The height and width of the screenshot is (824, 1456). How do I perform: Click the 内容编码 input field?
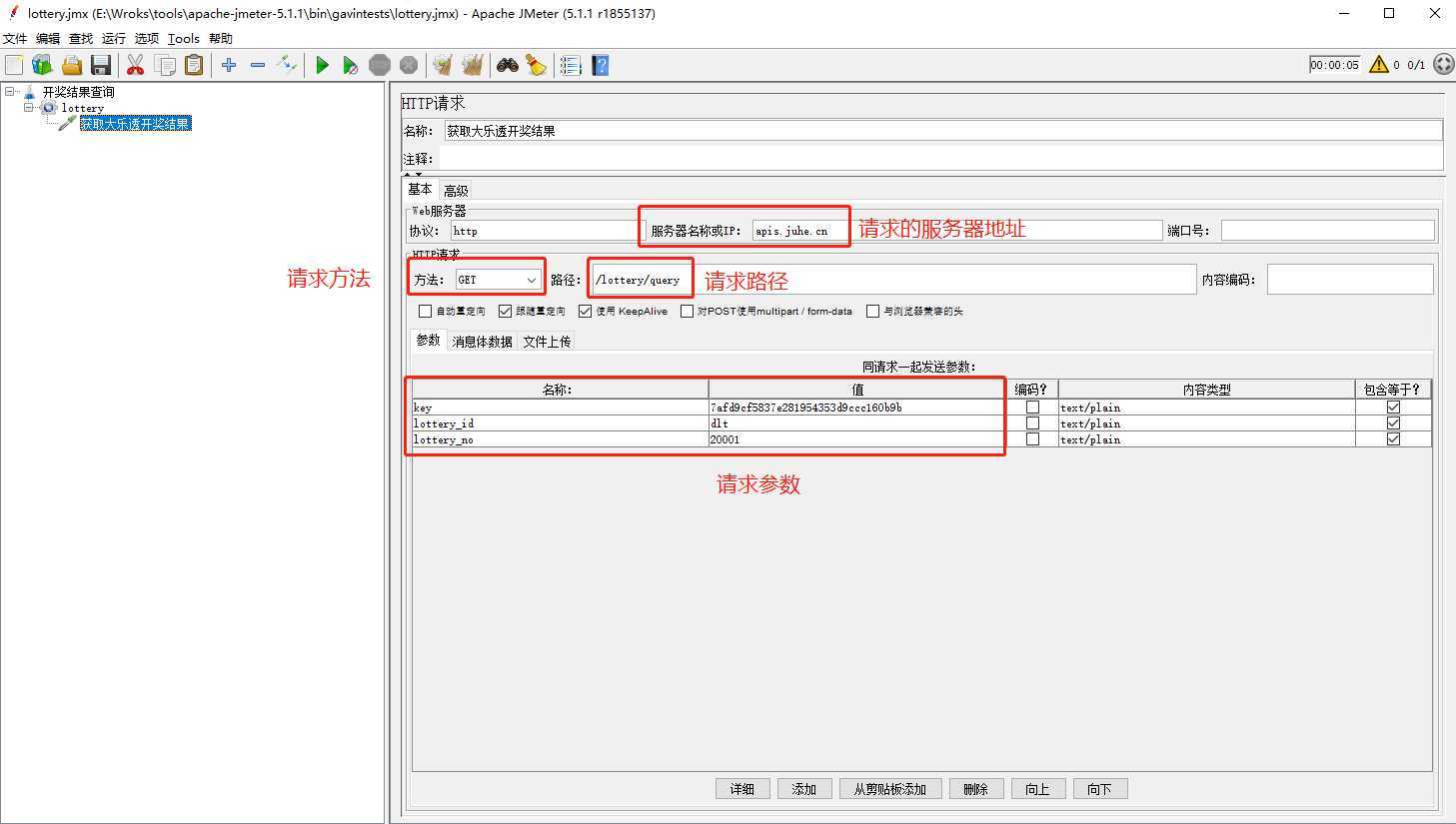[x=1349, y=280]
